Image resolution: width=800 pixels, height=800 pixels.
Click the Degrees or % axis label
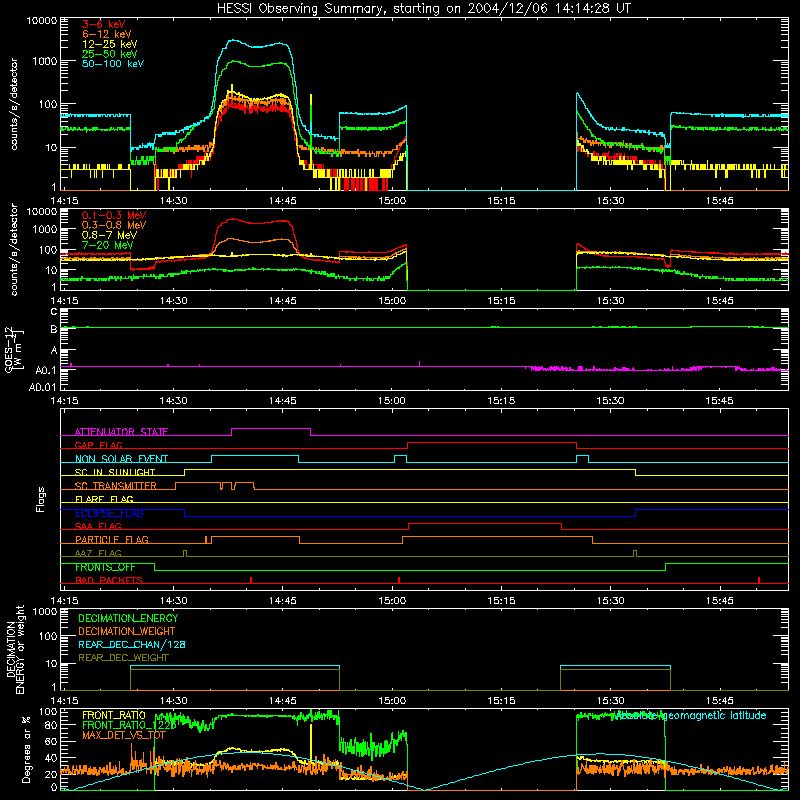click(26, 750)
